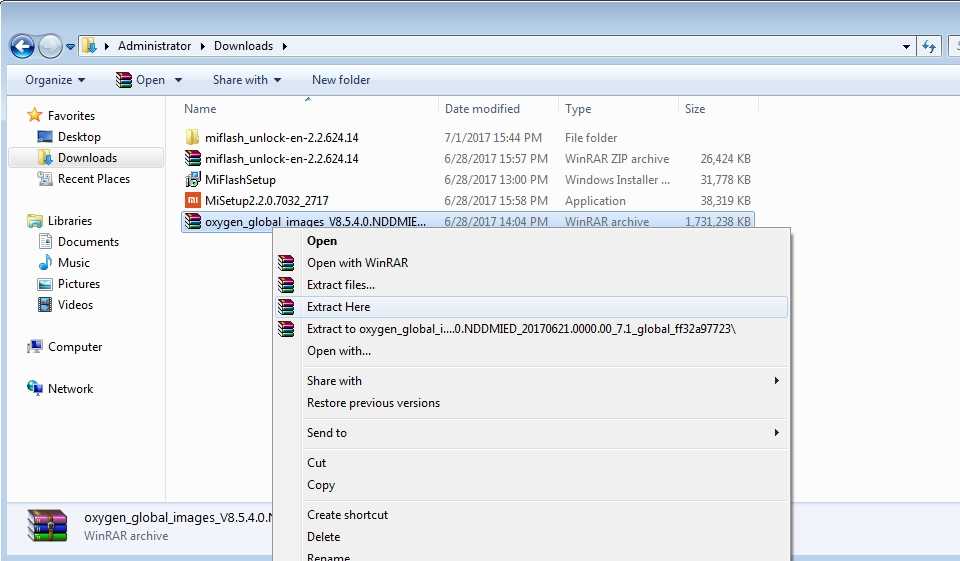The width and height of the screenshot is (960, 561).
Task: Go back with the Back arrow button
Action: tap(22, 46)
